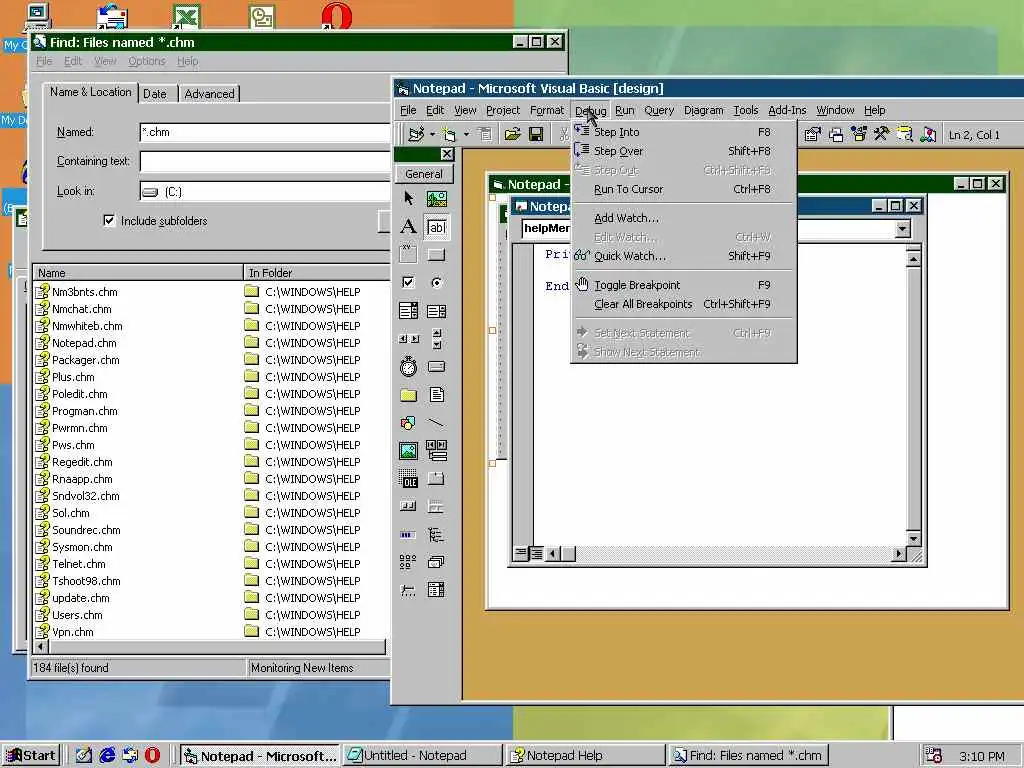This screenshot has width=1024, height=768.
Task: Select the CheckBox control in the toolbox
Action: coord(409,282)
